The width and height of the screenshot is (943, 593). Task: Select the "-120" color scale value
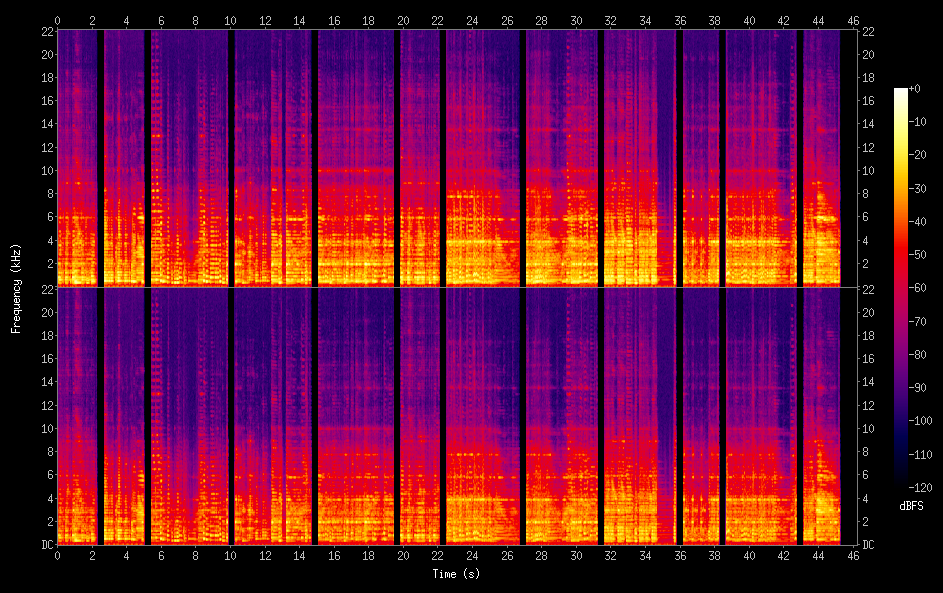pyautogui.click(x=921, y=487)
